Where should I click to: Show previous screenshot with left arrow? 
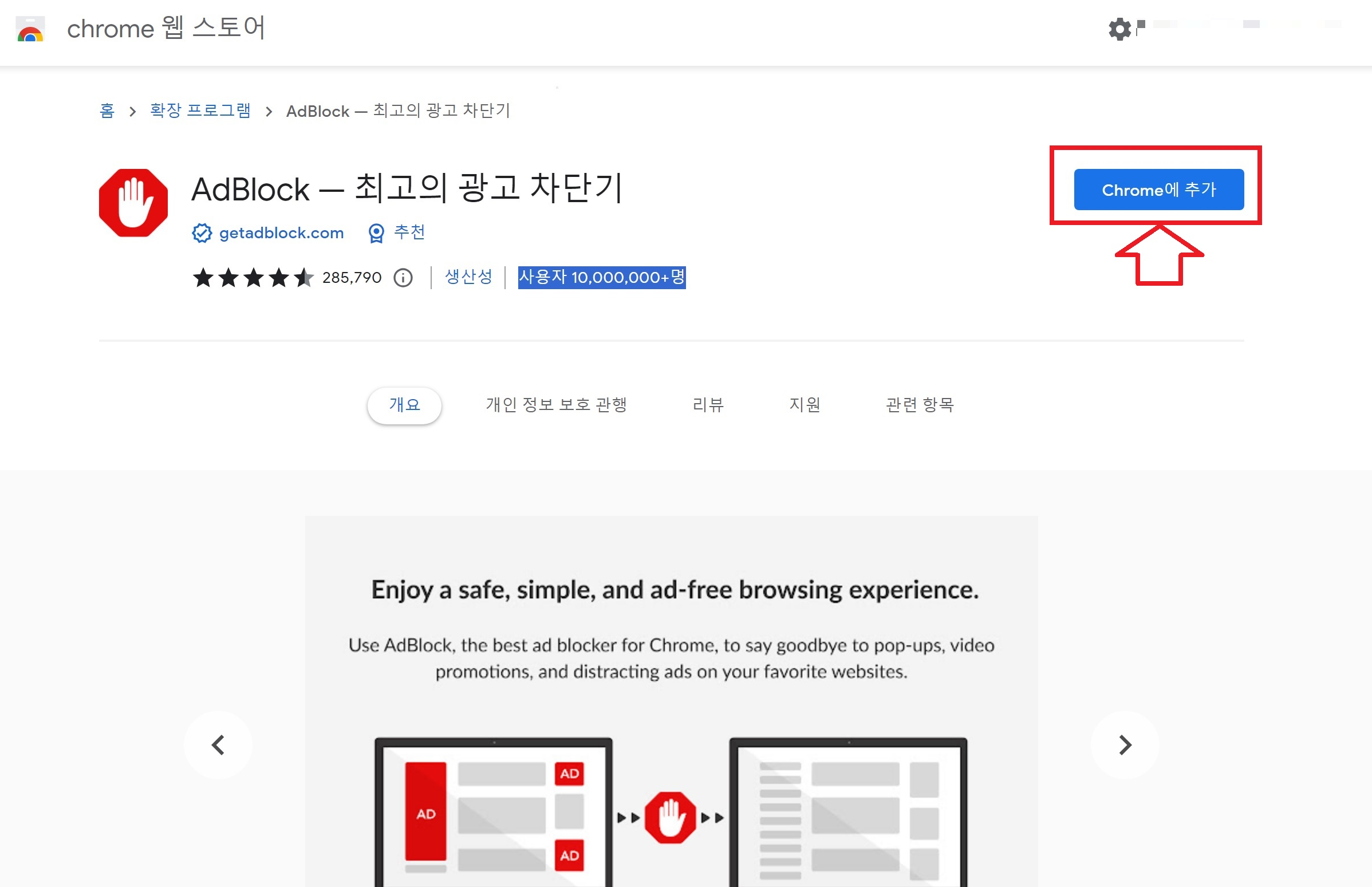point(218,745)
